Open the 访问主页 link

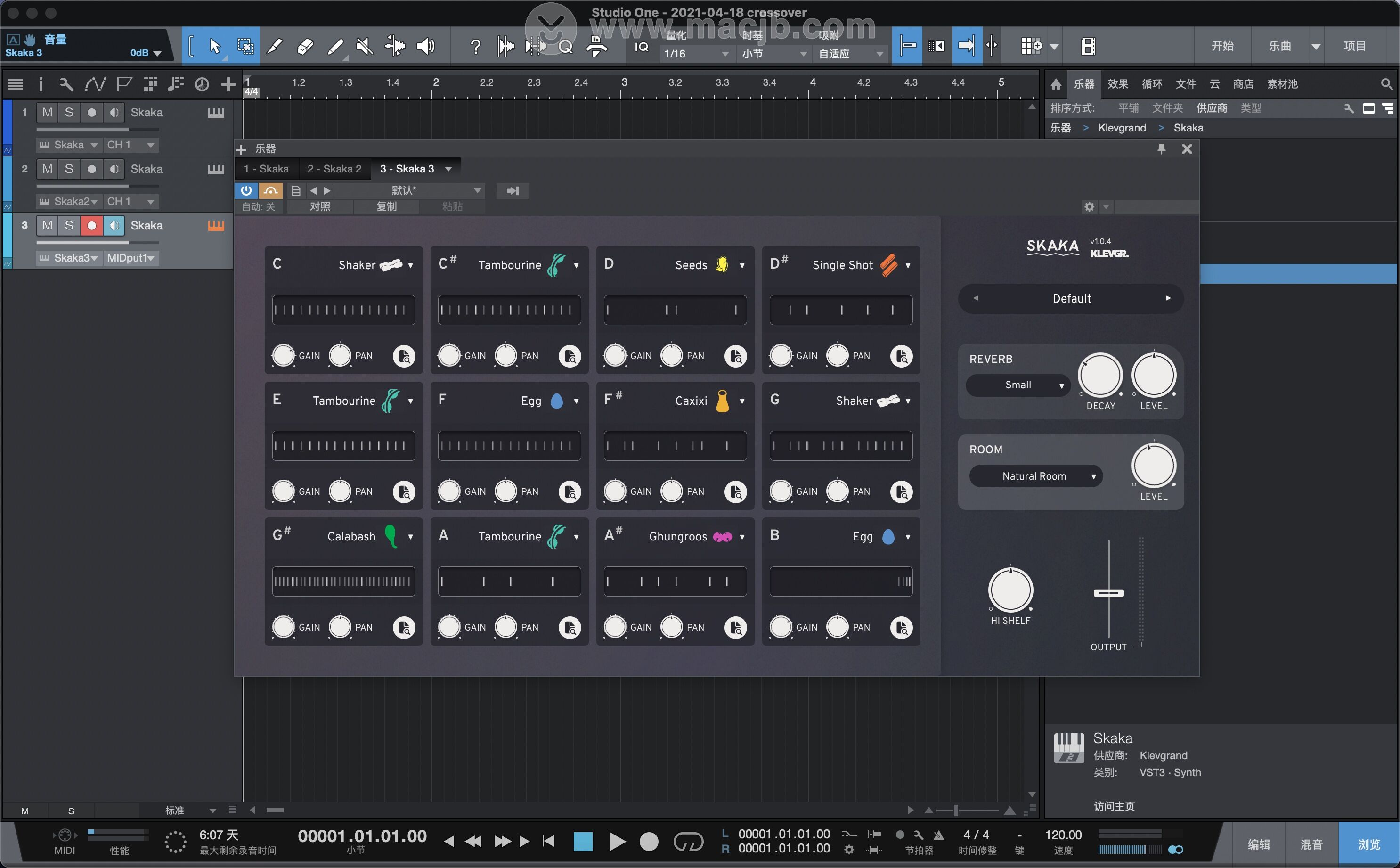pyautogui.click(x=1114, y=807)
